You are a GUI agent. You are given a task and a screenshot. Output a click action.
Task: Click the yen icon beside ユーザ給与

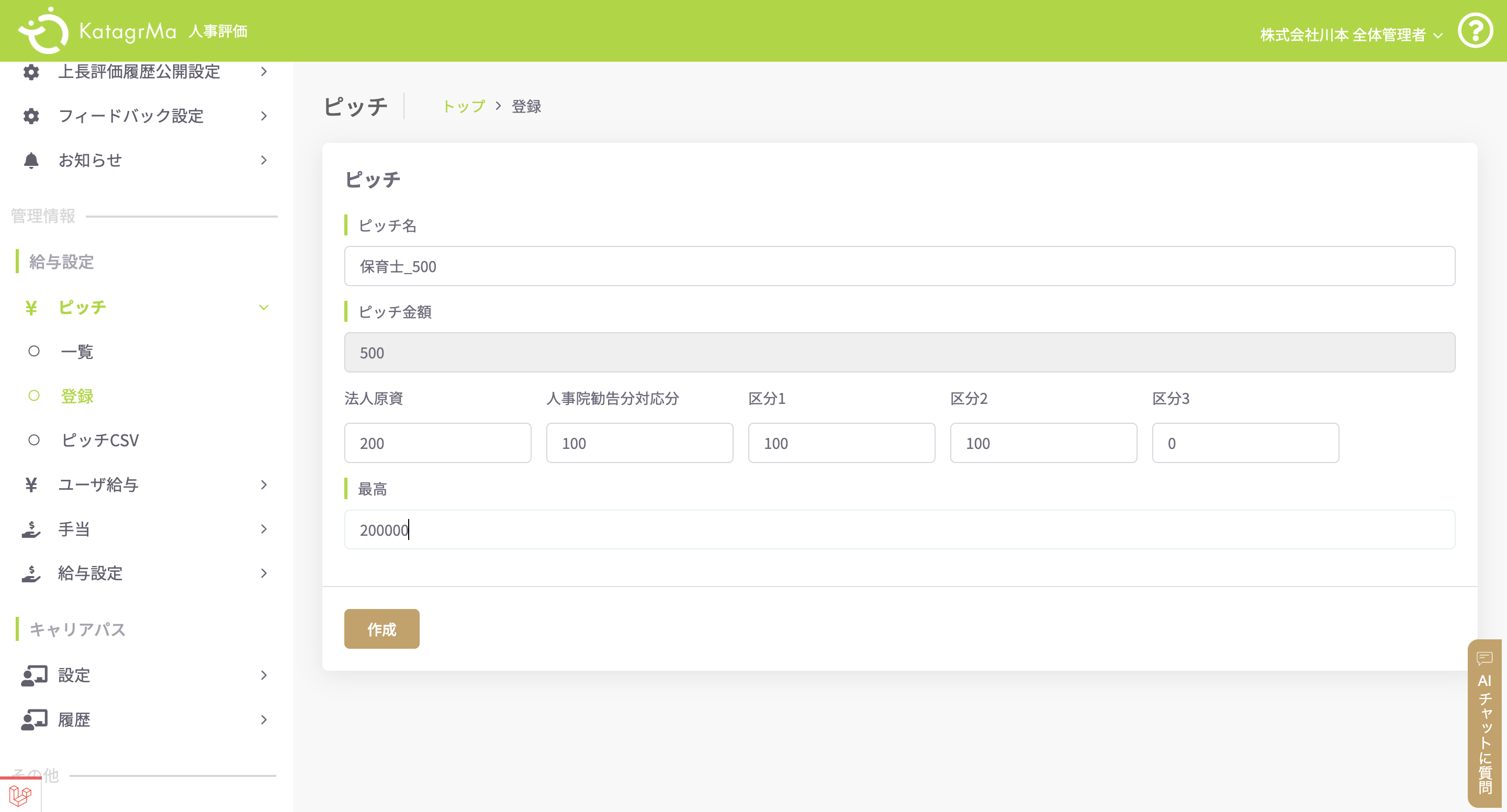click(31, 485)
